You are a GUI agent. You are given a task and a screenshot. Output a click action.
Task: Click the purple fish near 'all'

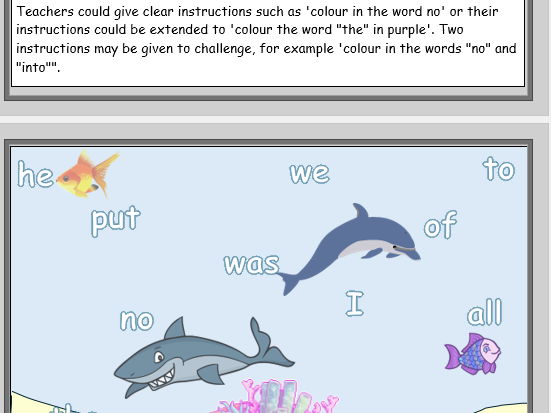tap(473, 354)
